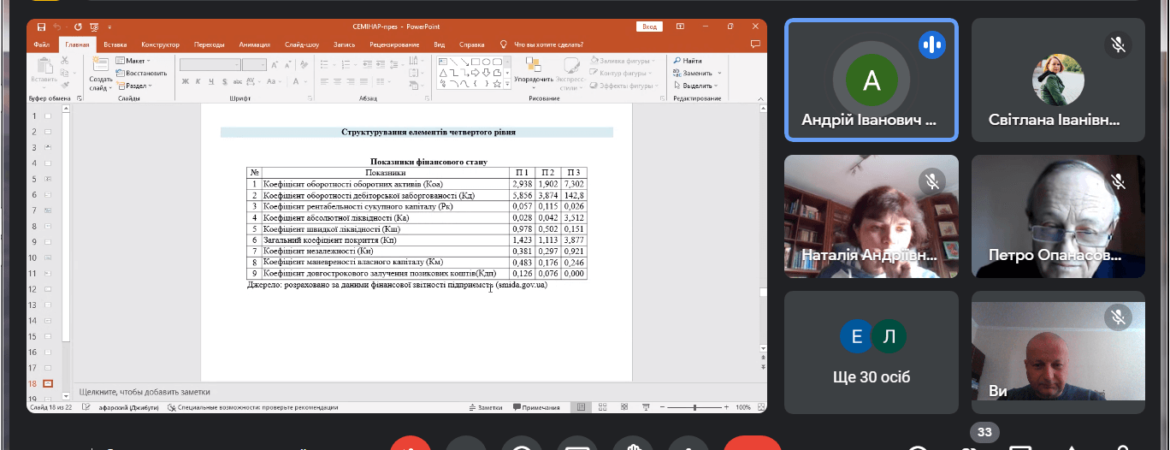
Task: Increase font size icon
Action: click(275, 65)
